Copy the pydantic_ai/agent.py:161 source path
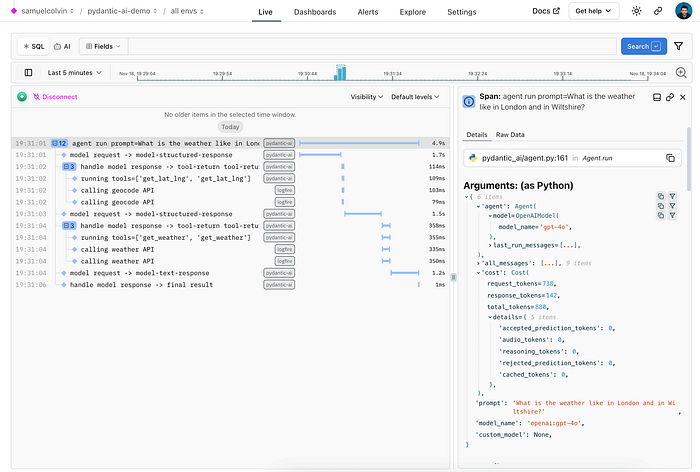The width and height of the screenshot is (700, 472). pyautogui.click(x=670, y=158)
